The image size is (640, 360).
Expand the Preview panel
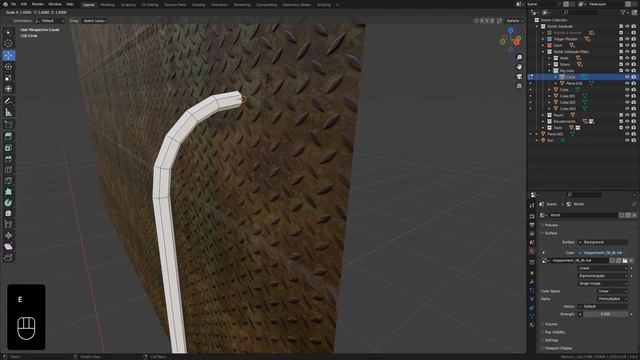pos(551,225)
